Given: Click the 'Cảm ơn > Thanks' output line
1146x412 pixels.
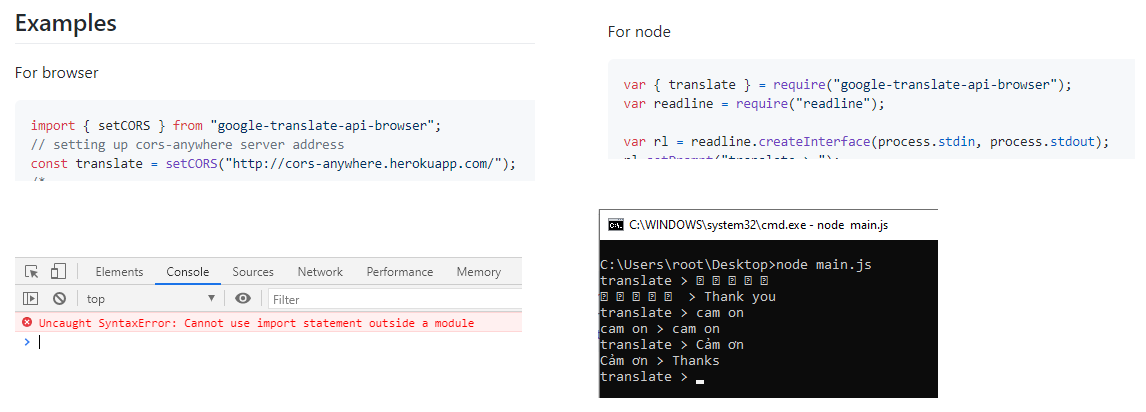Looking at the screenshot, I should [659, 360].
